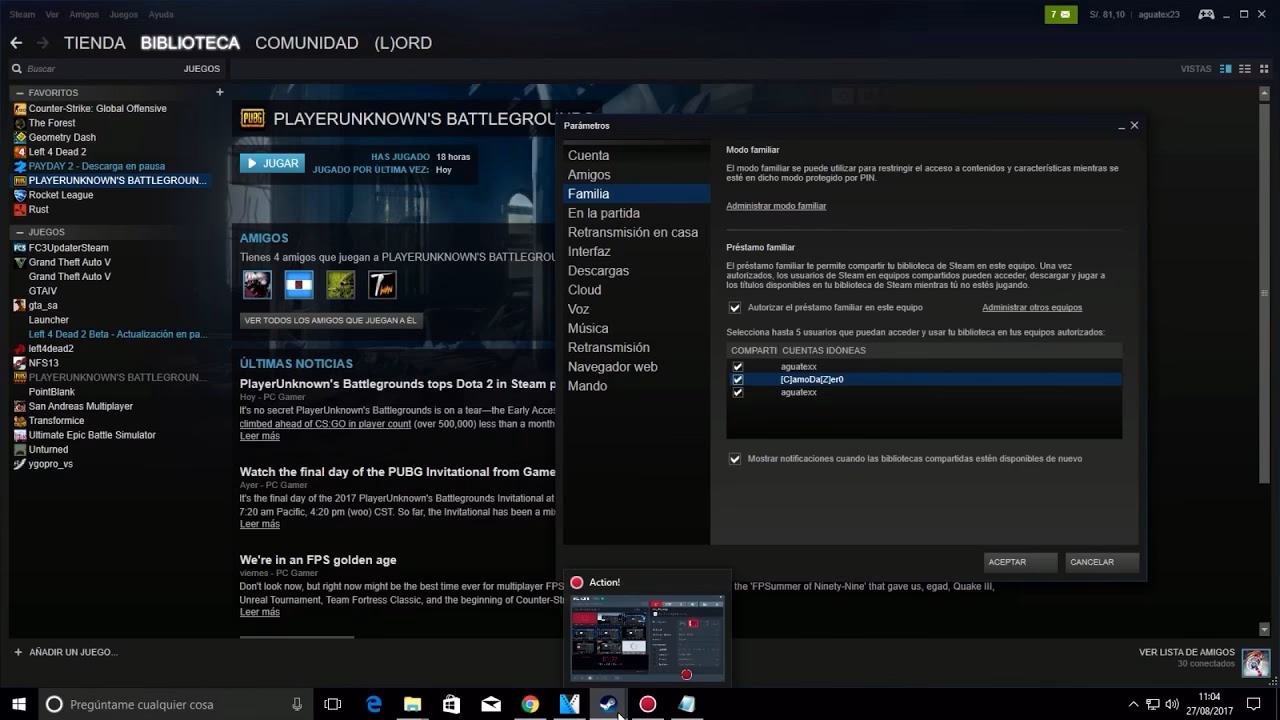Toggle Mostrar notificaciones bibliotecas compartidas checkbox
The image size is (1280, 720).
click(x=735, y=459)
